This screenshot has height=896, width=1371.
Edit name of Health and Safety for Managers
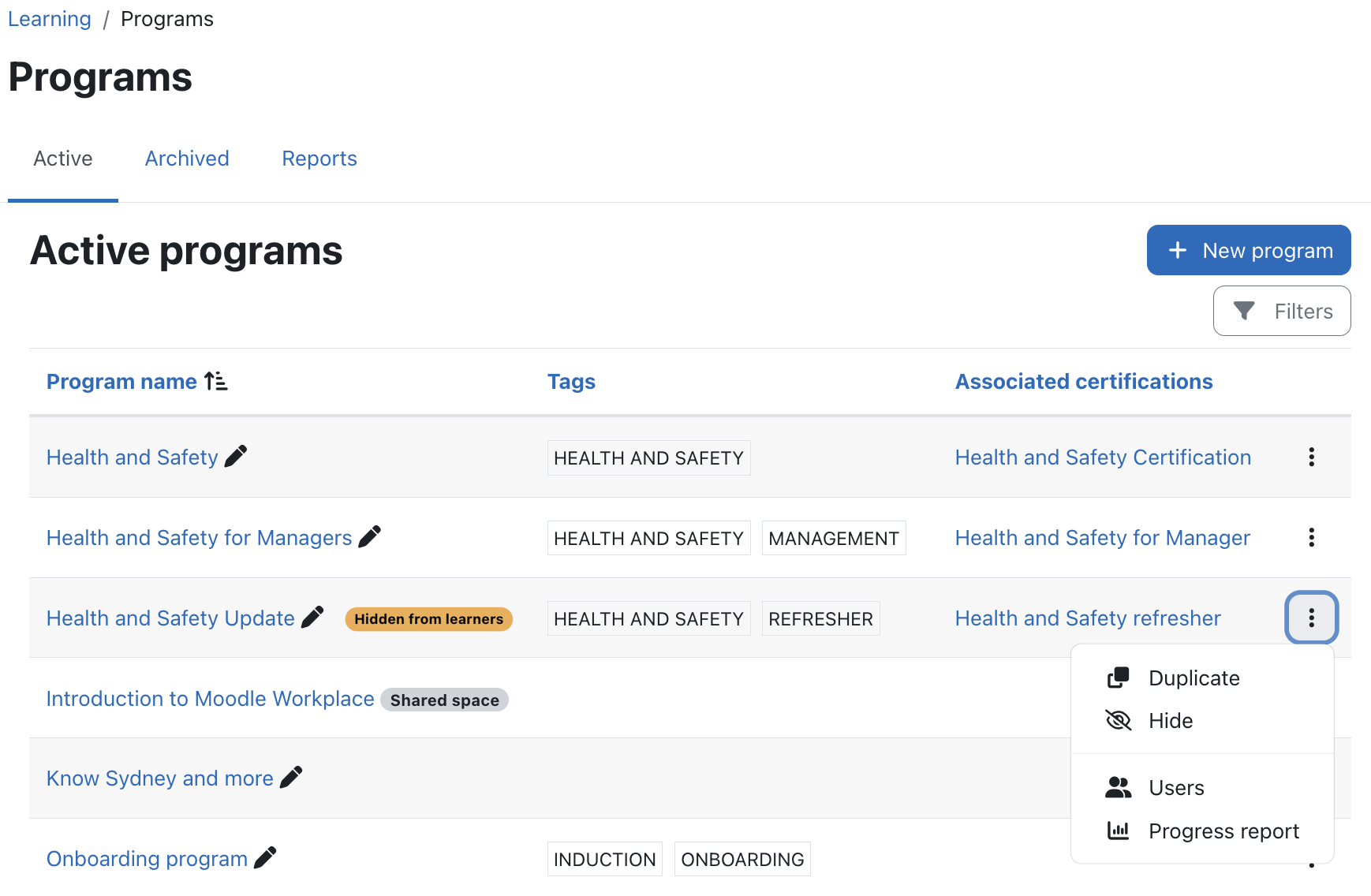tap(369, 537)
